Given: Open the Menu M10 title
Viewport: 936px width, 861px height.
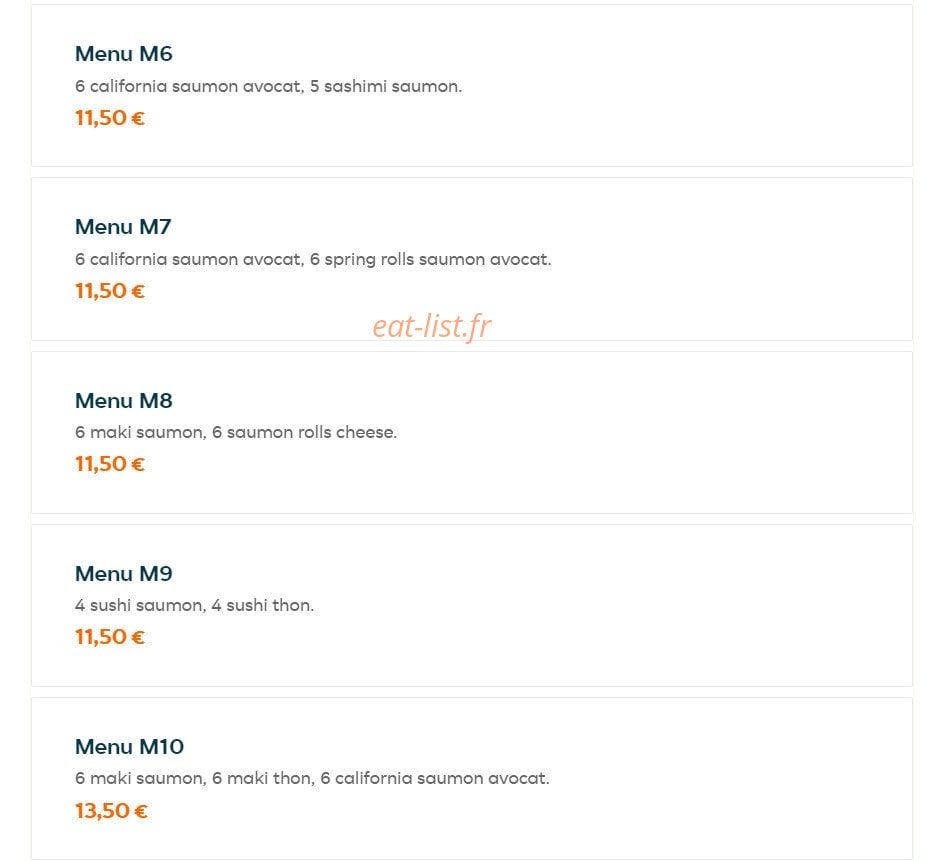Looking at the screenshot, I should 130,746.
